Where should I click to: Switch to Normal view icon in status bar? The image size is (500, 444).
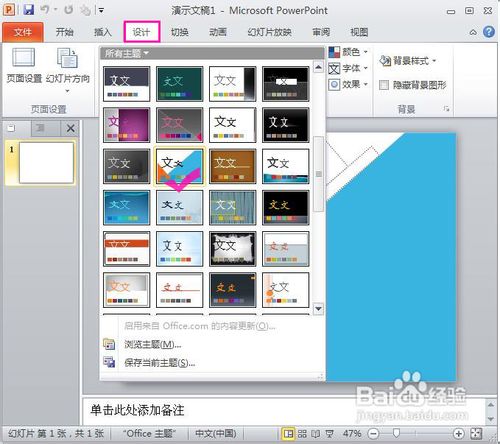288,434
